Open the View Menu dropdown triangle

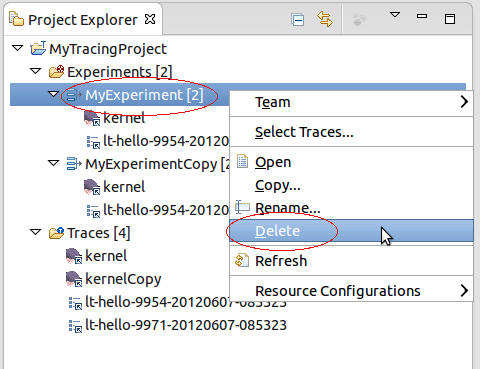[x=395, y=15]
